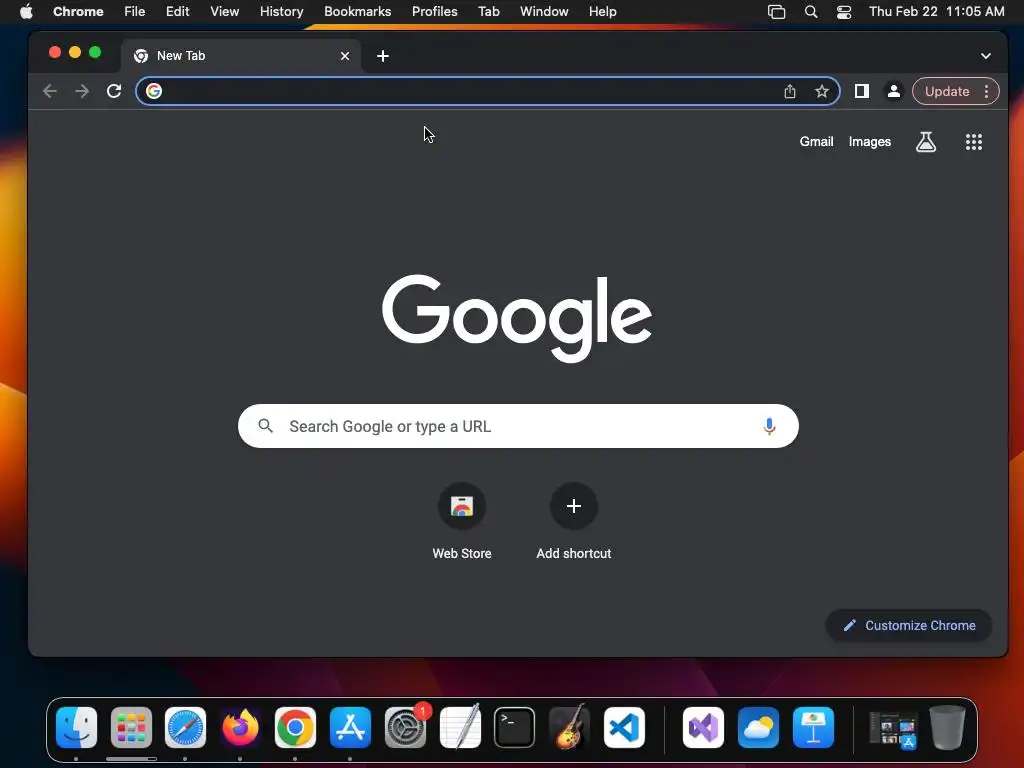Open the History menu
This screenshot has width=1024, height=768.
point(281,11)
